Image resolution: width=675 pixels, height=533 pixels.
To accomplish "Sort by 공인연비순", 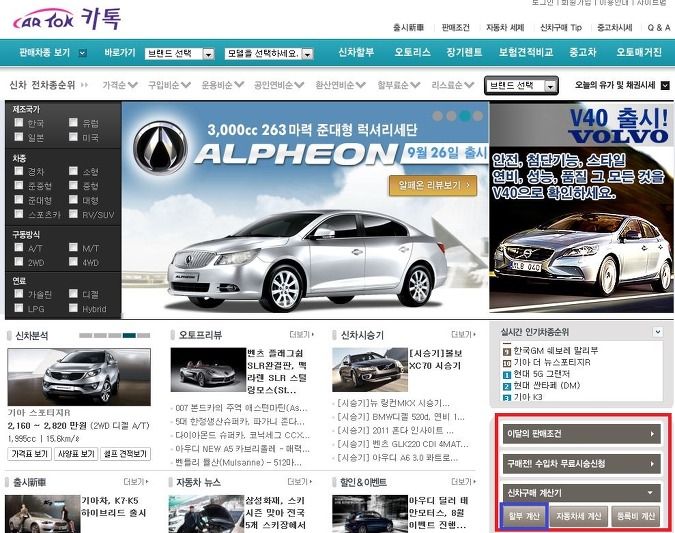I will (279, 85).
